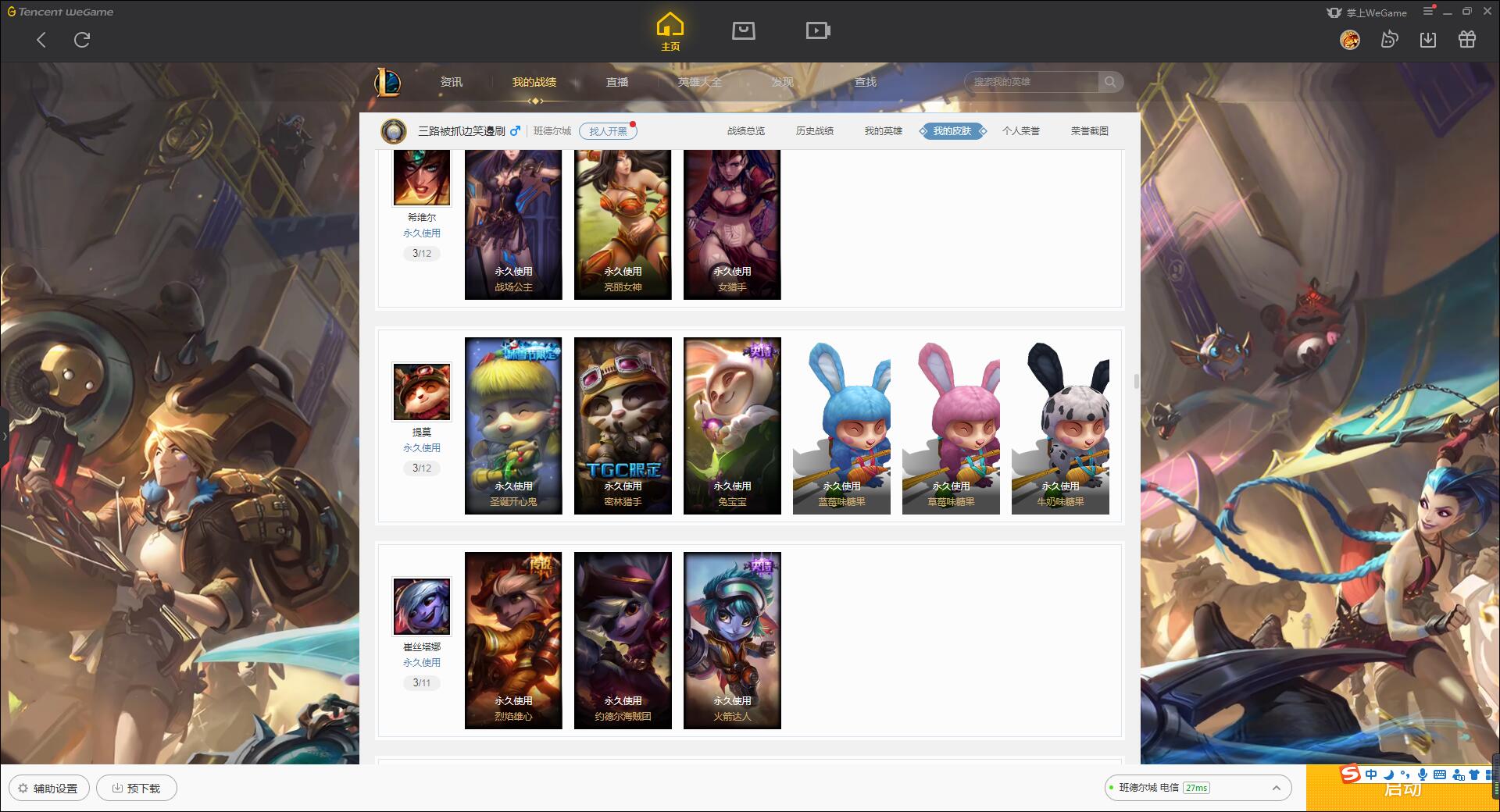Switch to 荣誉截图 sub-tab
The image size is (1500, 812).
point(1090,131)
